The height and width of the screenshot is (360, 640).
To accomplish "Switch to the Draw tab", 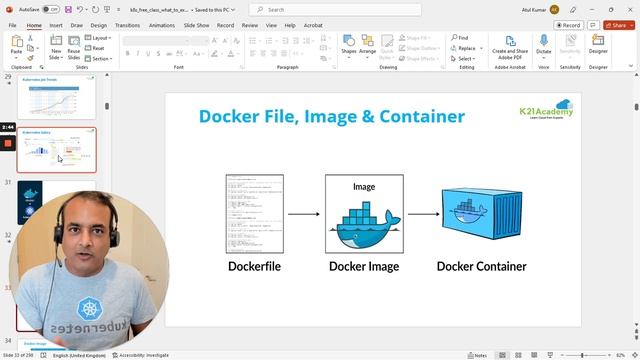I will pyautogui.click(x=76, y=25).
